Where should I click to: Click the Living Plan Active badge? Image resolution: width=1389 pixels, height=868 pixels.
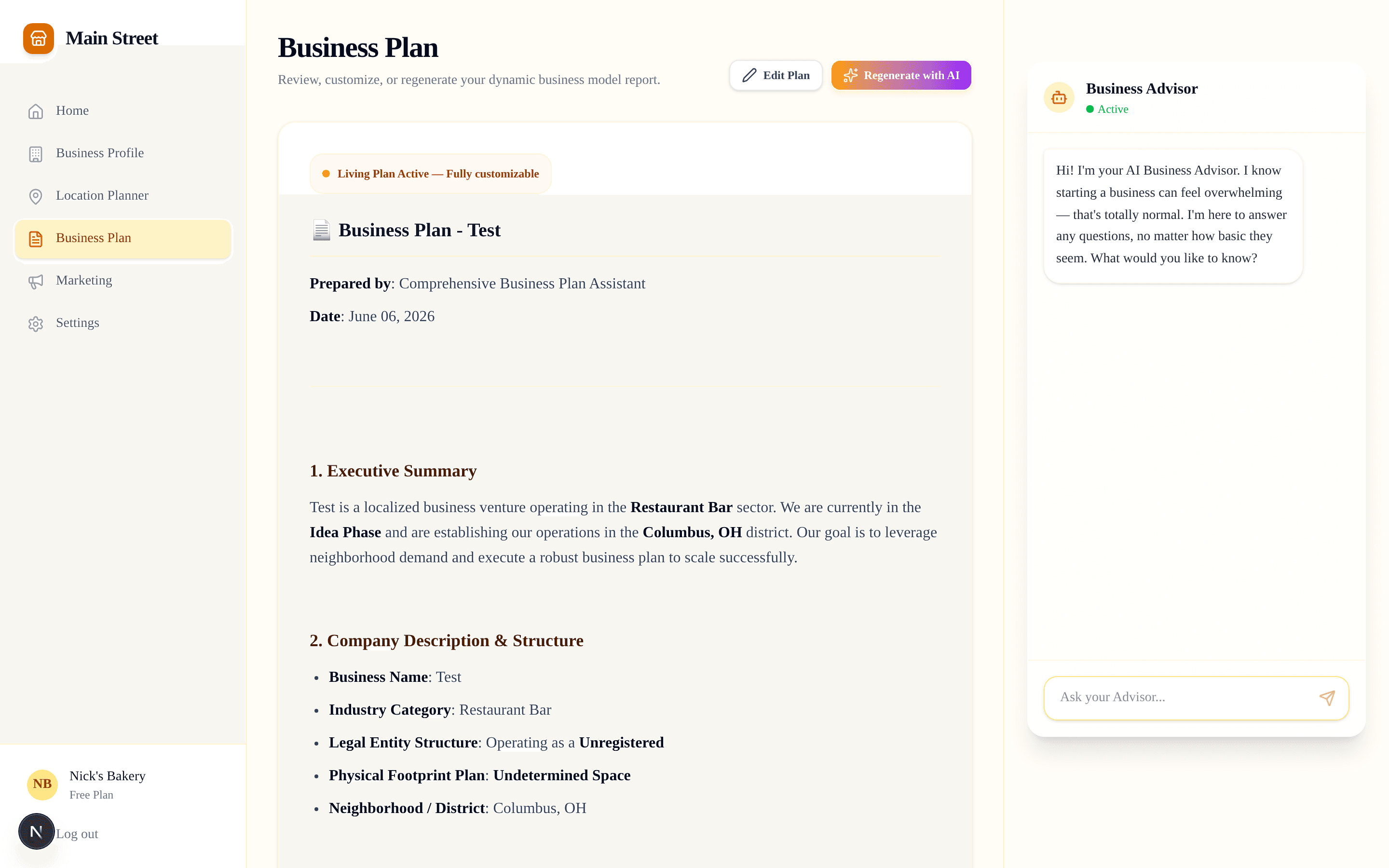(431, 174)
